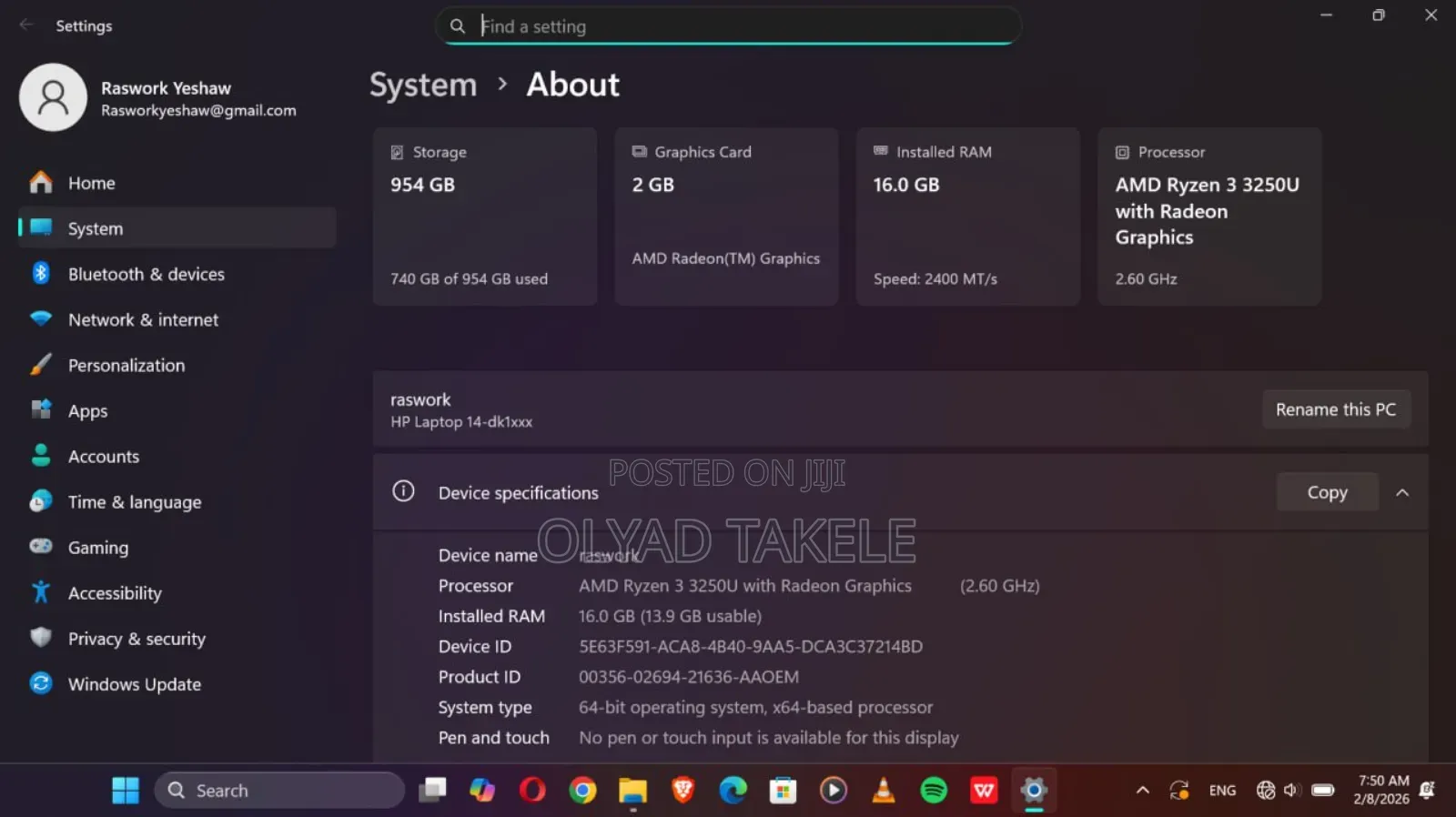1456x817 pixels.
Task: Collapse the Device specifications section
Action: point(1402,492)
